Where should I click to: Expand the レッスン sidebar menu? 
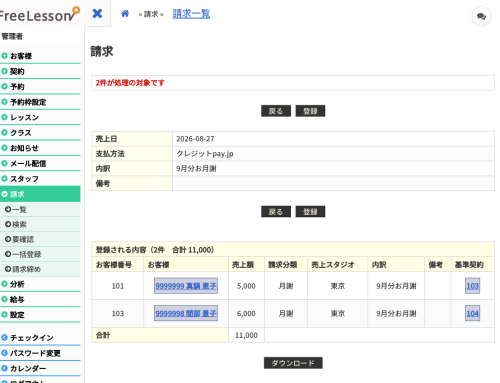coord(40,117)
